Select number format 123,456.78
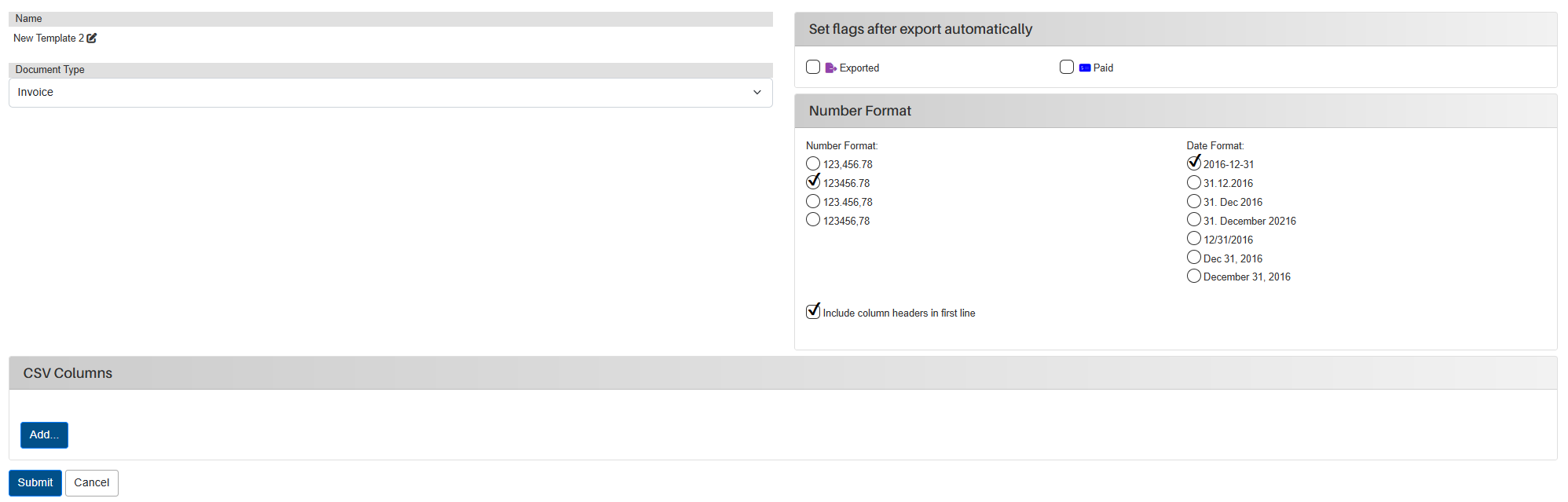 click(813, 163)
